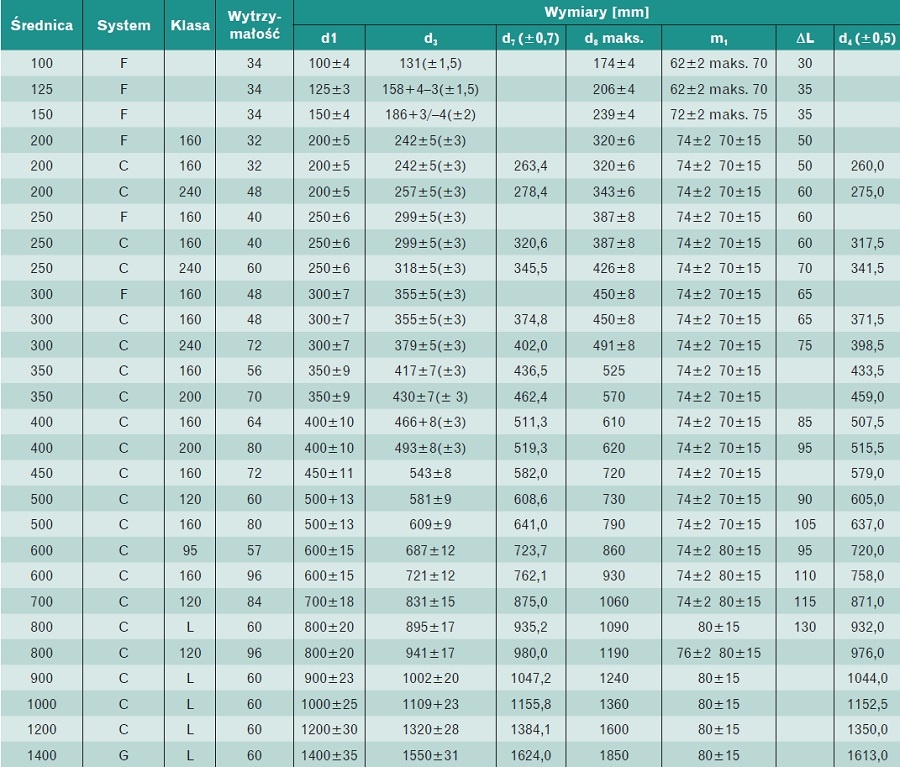Viewport: 900px width, 767px height.
Task: Click the Średnica column header
Action: tap(41, 25)
